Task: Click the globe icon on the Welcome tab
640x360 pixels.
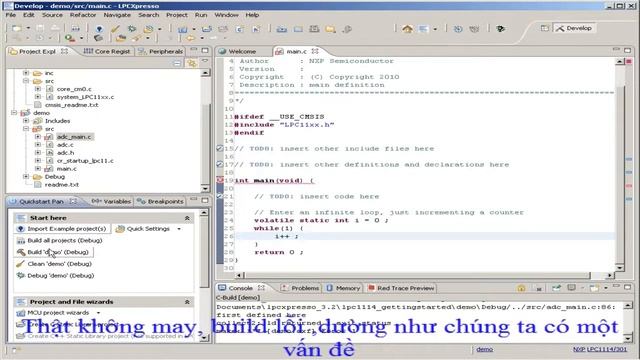Action: pyautogui.click(x=222, y=51)
